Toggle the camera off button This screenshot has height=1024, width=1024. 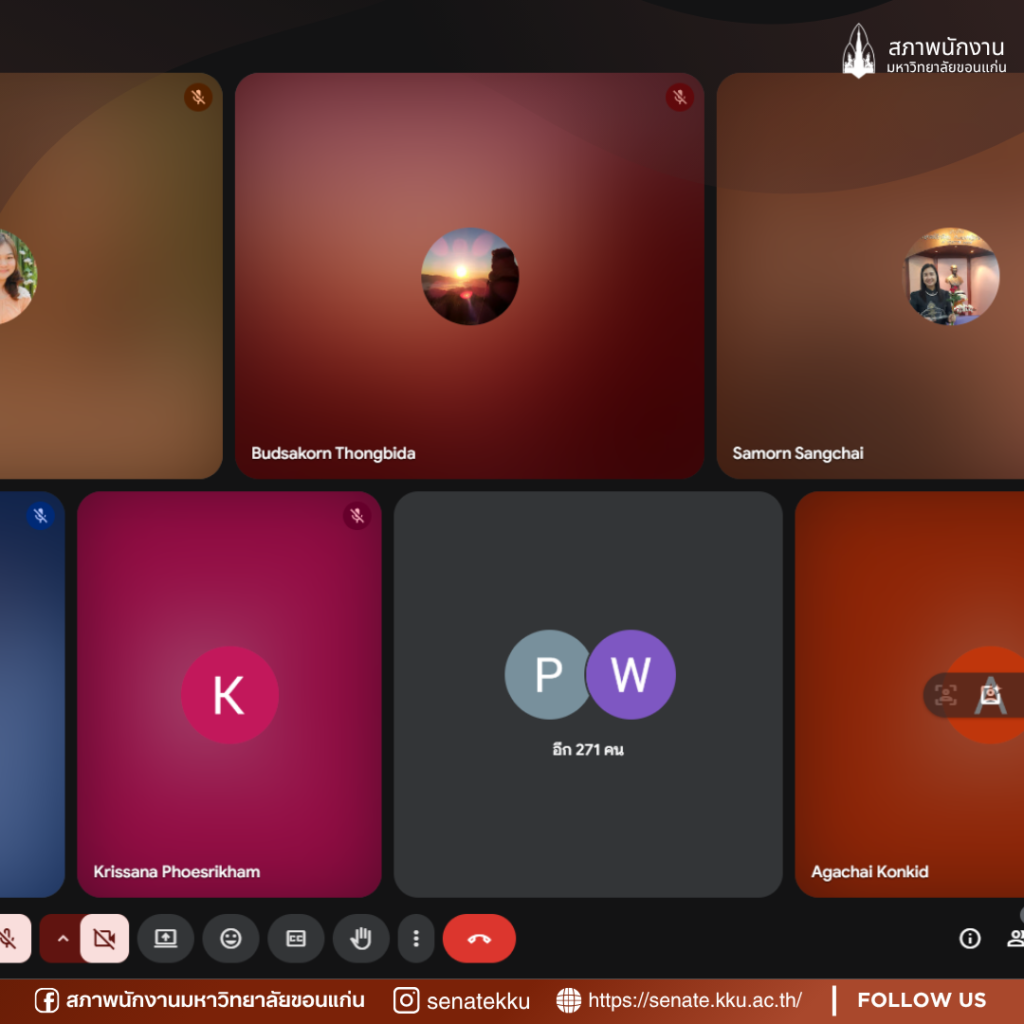(x=104, y=938)
